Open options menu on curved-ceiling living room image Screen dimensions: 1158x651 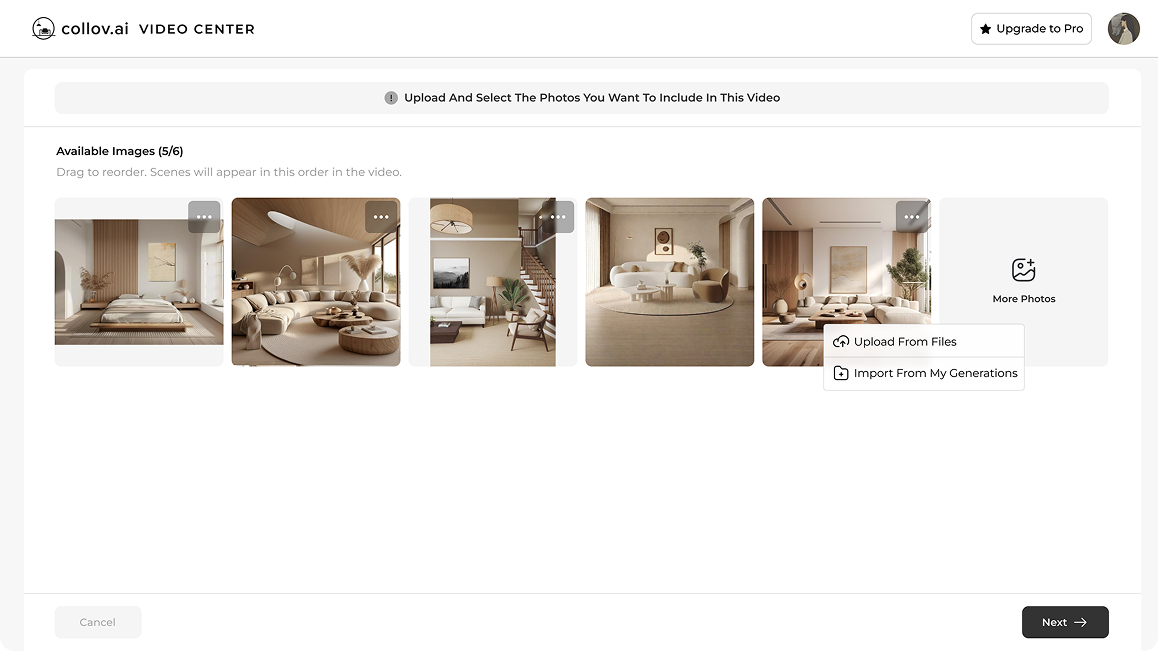point(381,217)
